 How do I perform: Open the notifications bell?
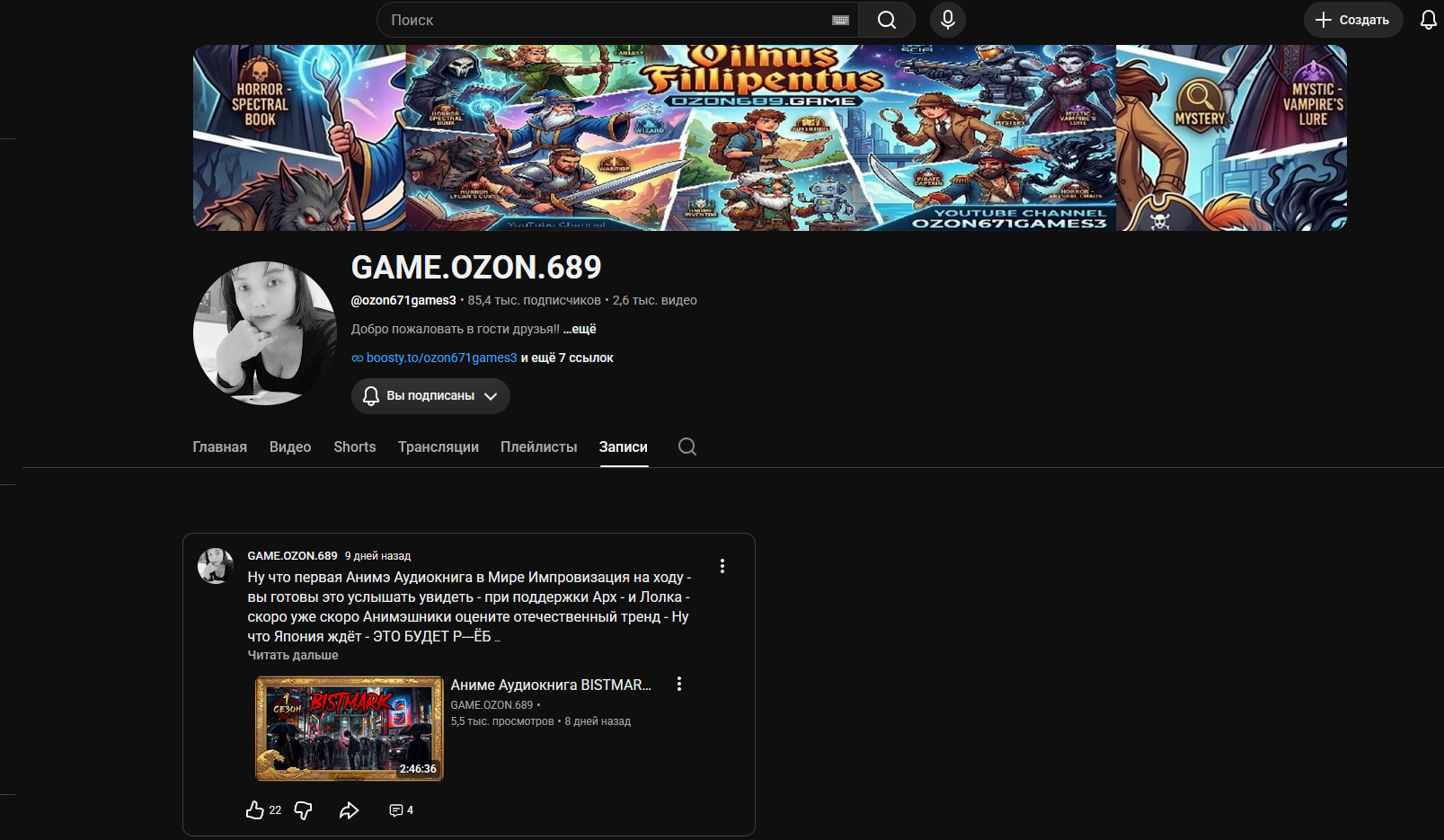pyautogui.click(x=1428, y=20)
